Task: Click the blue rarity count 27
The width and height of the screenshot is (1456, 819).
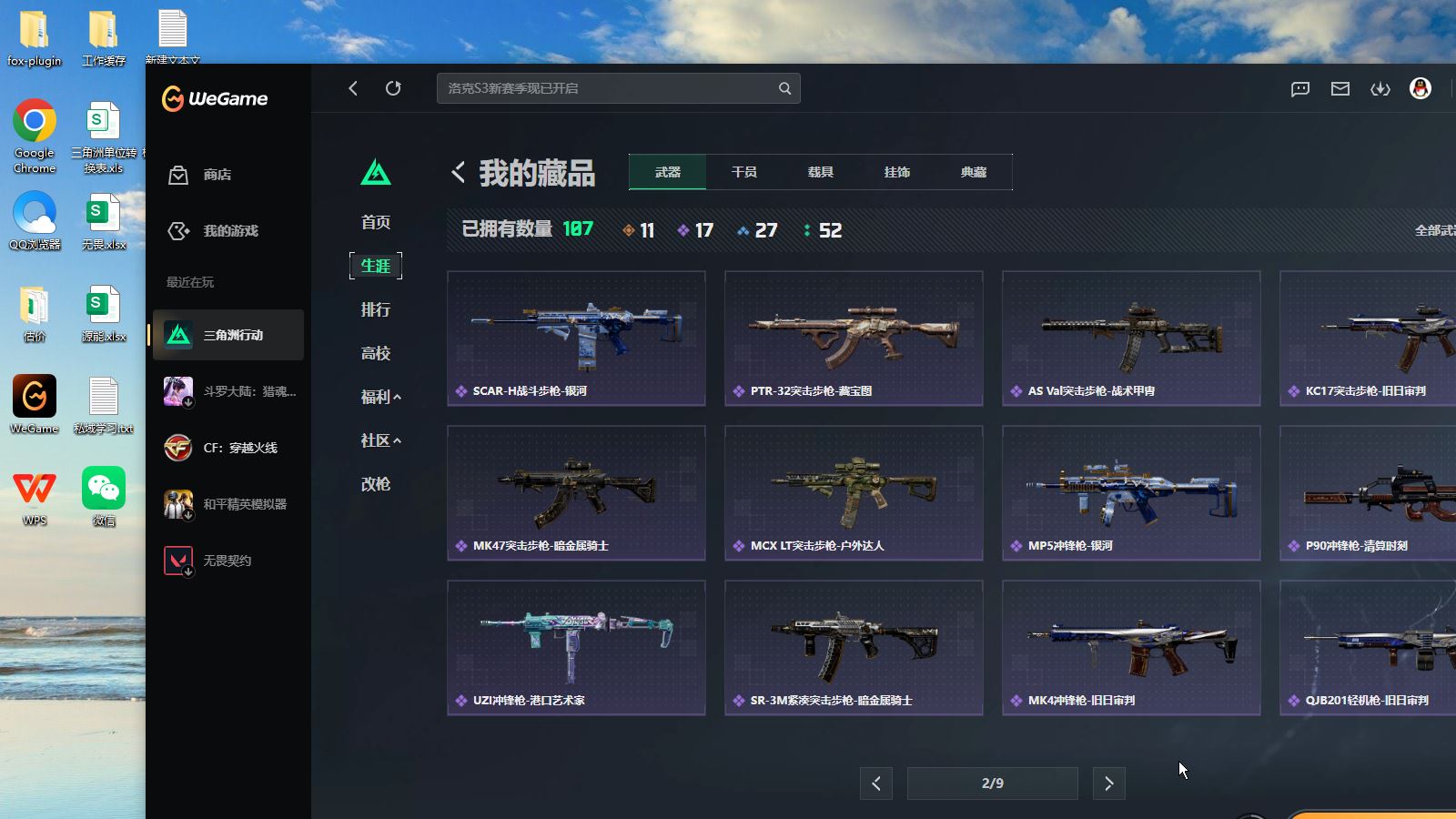Action: pyautogui.click(x=757, y=230)
